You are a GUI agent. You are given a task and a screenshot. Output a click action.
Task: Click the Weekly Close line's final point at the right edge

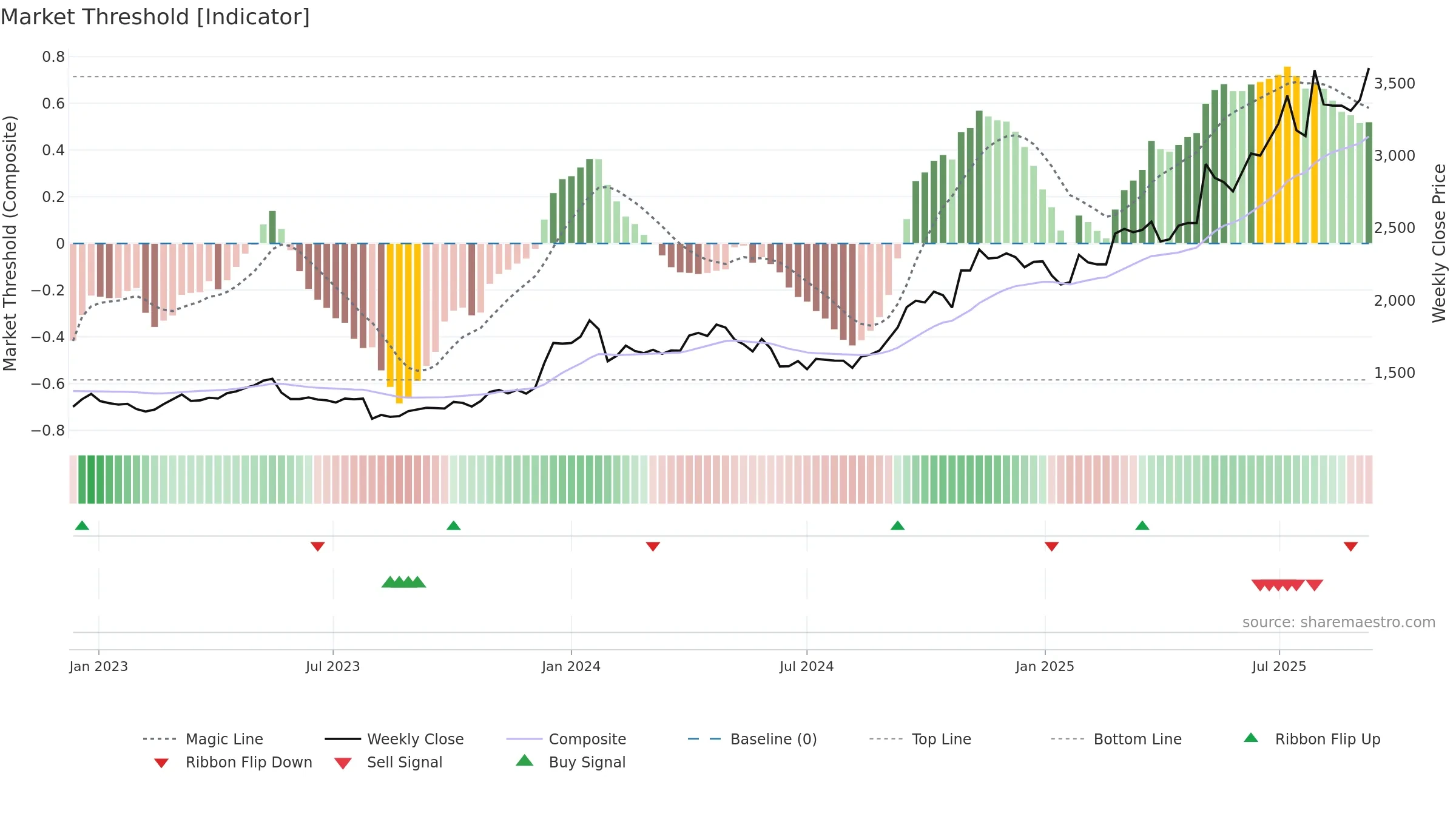tap(1369, 69)
